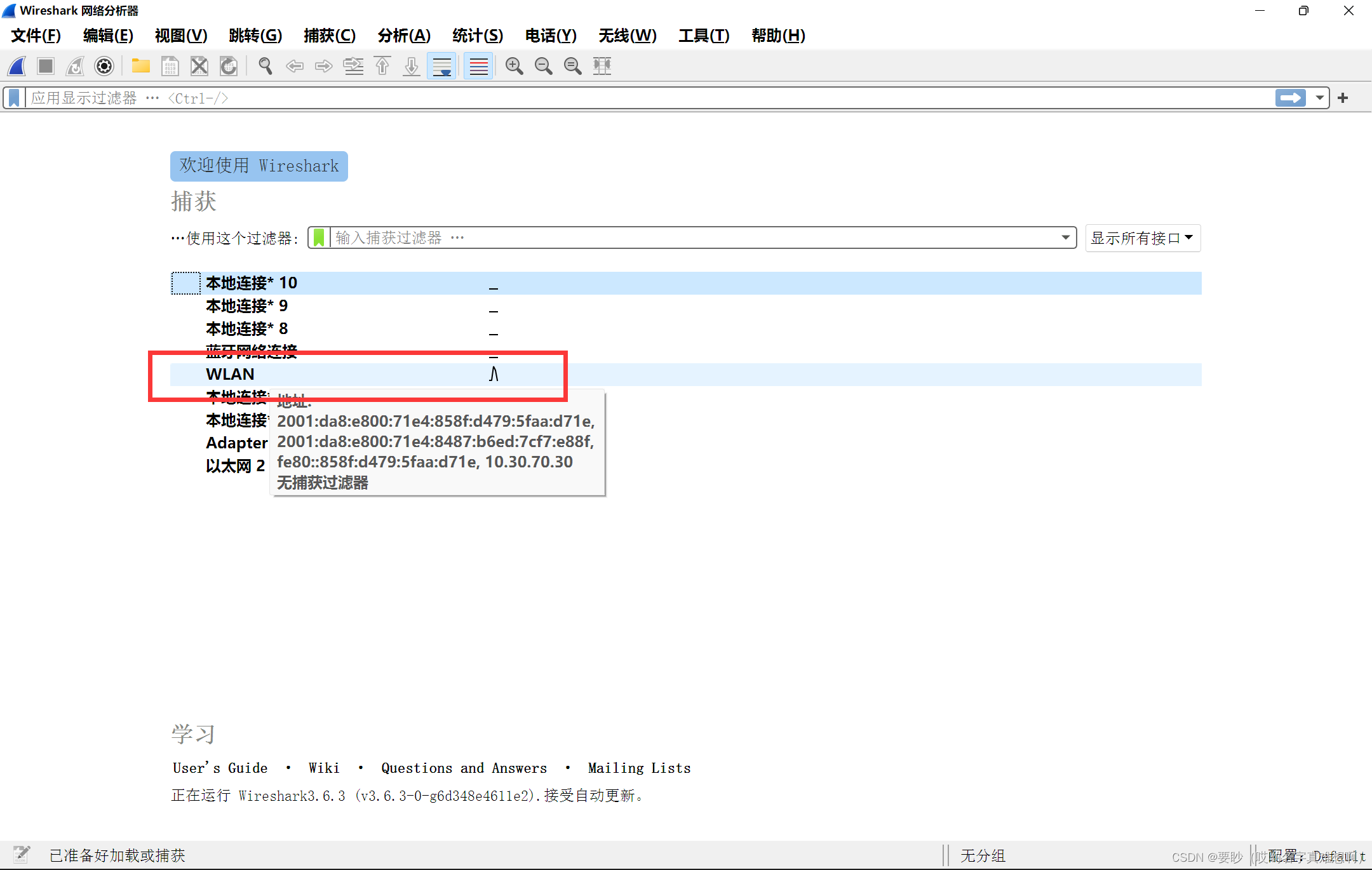Select the 本地连接* 8 interface
1372x870 pixels.
point(686,329)
